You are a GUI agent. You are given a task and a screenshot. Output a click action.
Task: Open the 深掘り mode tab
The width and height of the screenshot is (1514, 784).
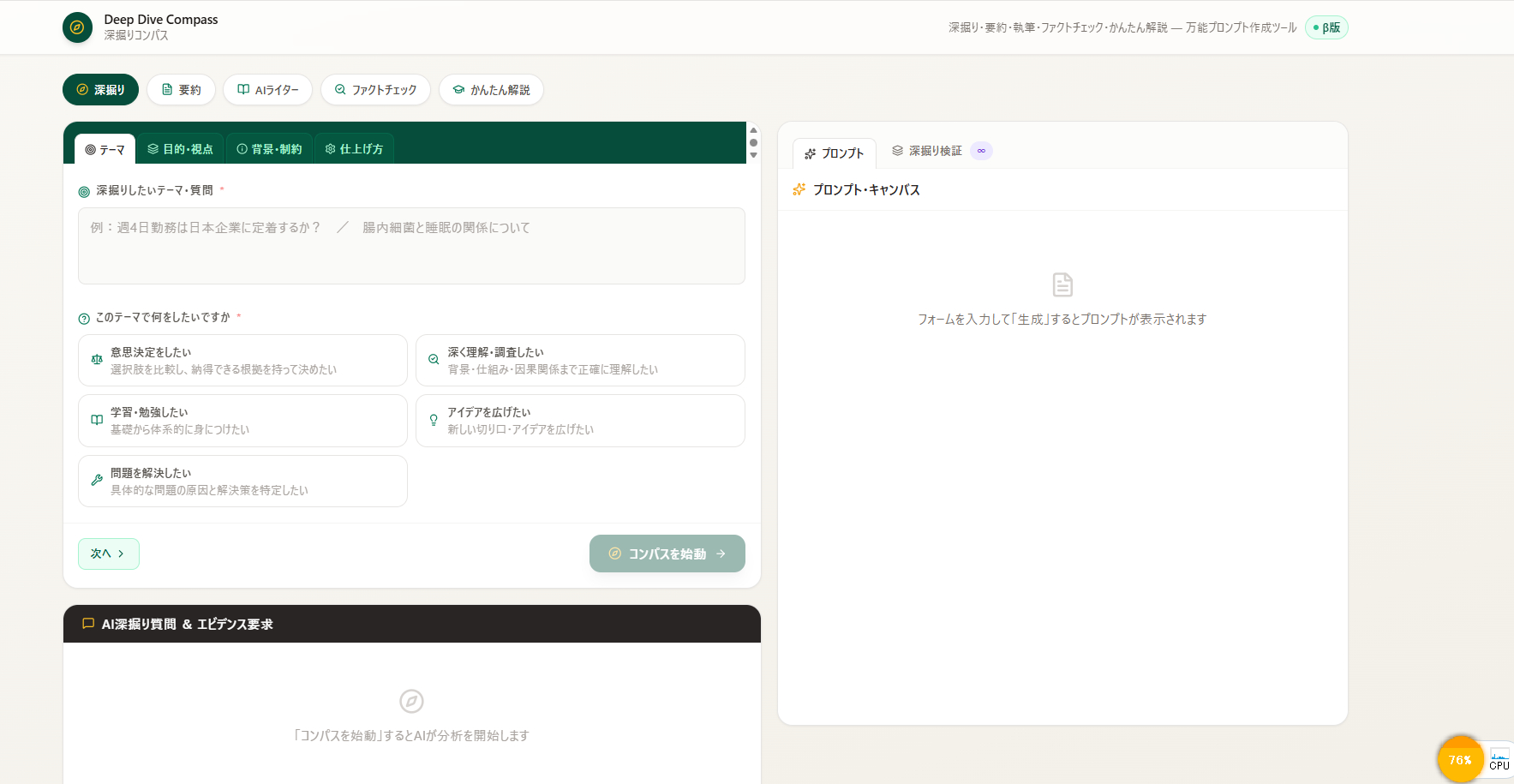tap(100, 90)
